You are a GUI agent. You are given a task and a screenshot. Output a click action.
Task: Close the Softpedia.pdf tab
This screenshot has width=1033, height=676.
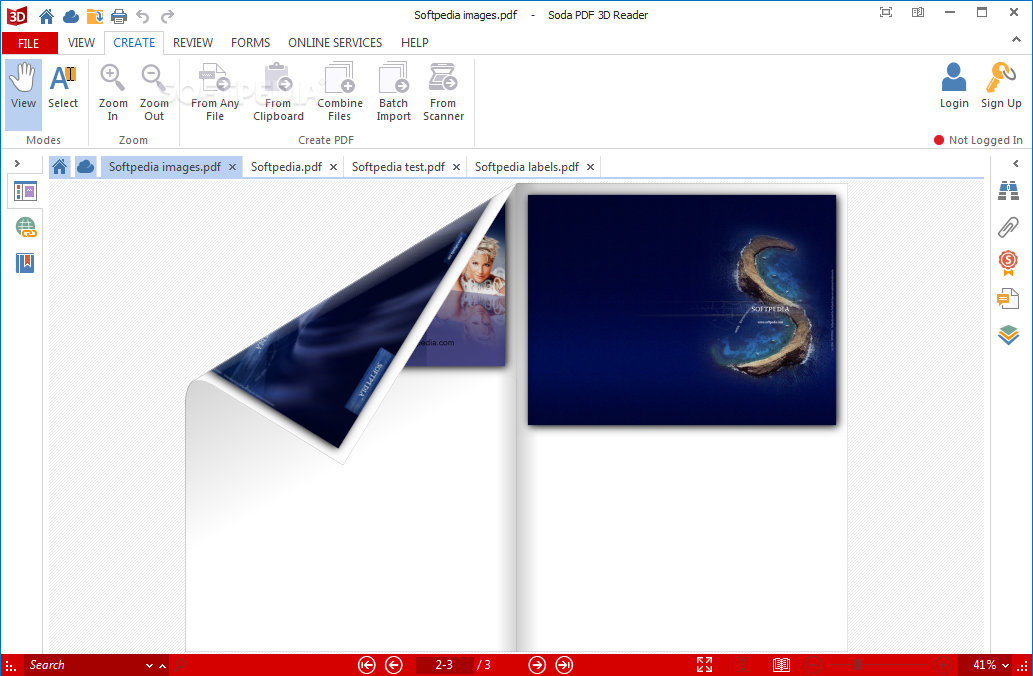pos(333,167)
